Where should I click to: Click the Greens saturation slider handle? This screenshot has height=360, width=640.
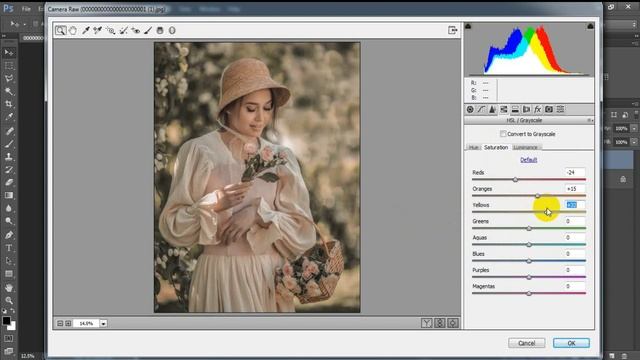[x=529, y=229]
